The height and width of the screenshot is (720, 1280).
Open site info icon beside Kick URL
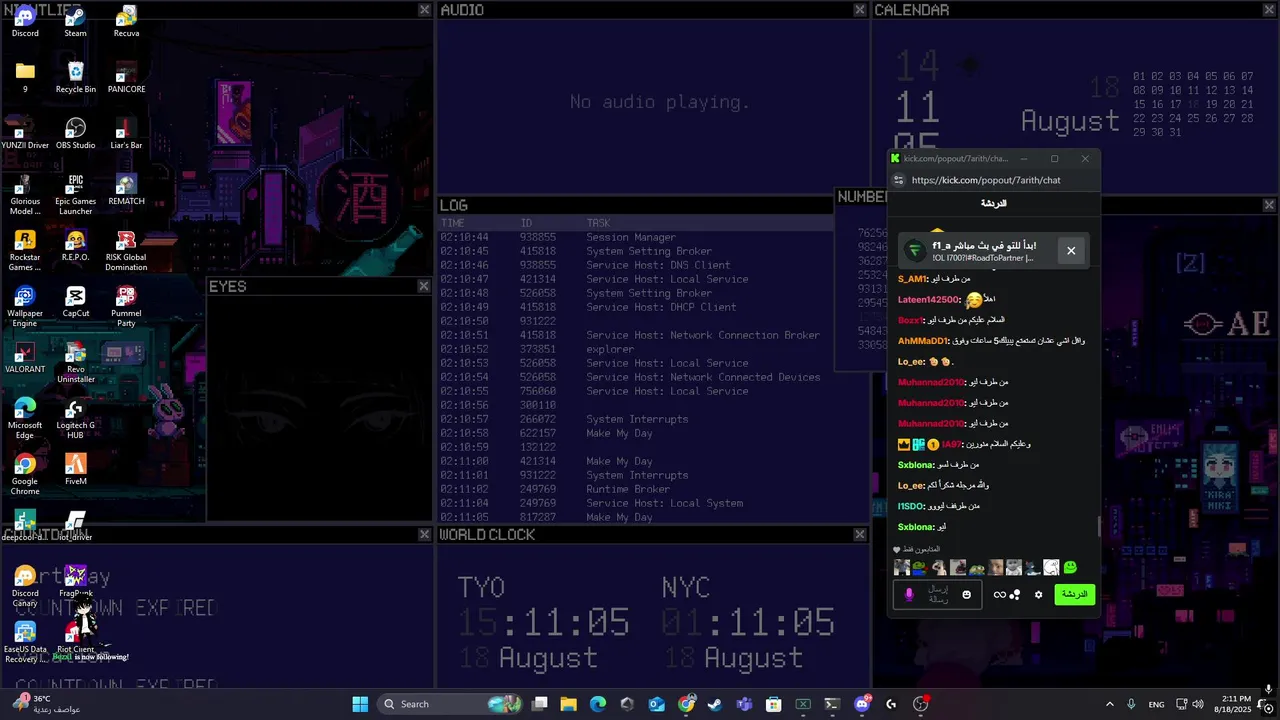point(898,180)
